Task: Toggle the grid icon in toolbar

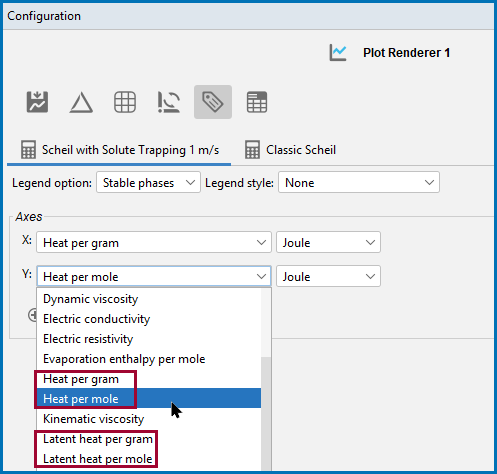Action: (125, 102)
